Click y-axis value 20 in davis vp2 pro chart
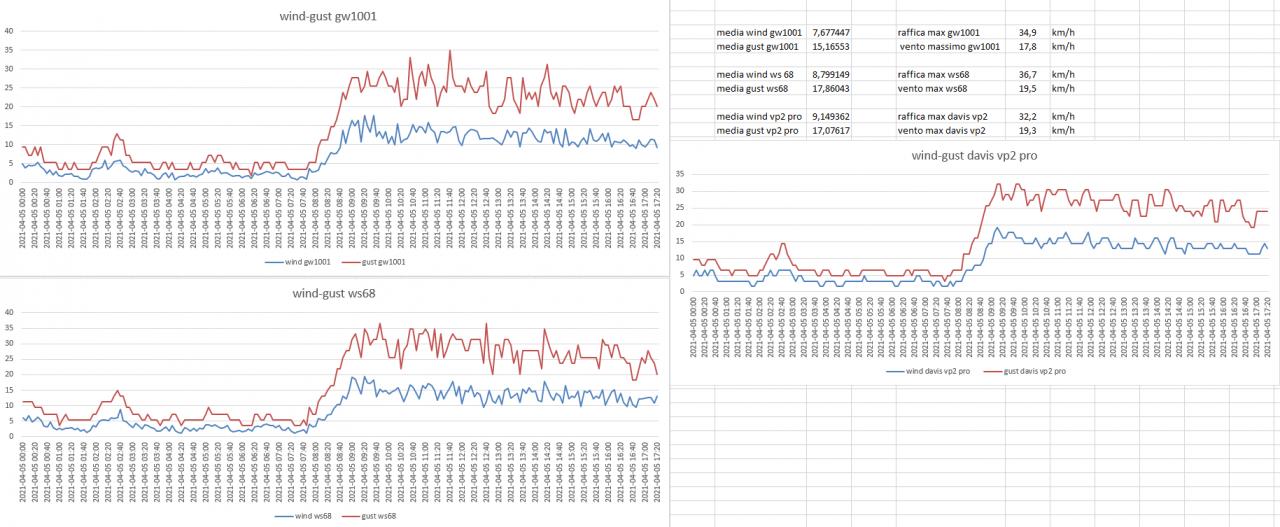Image resolution: width=1280 pixels, height=527 pixels. click(680, 225)
